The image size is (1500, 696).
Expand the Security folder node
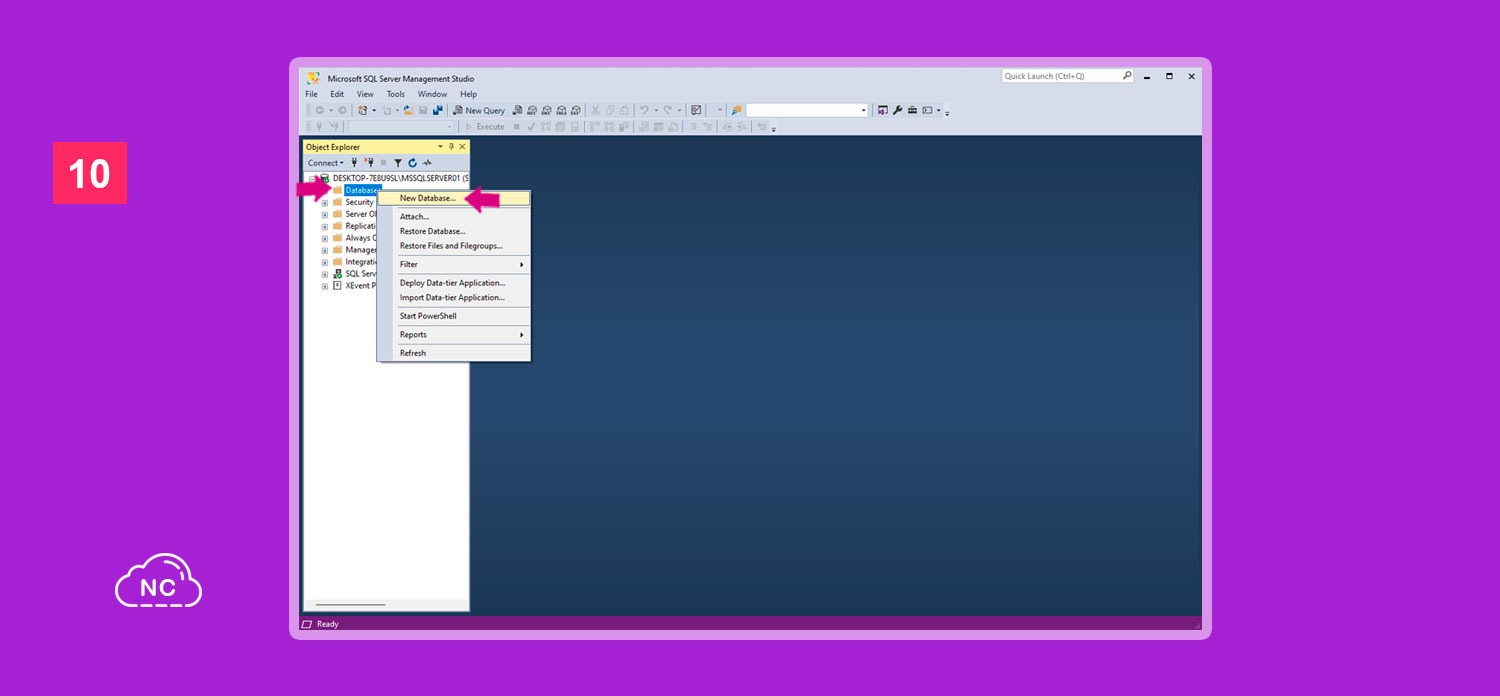click(324, 202)
